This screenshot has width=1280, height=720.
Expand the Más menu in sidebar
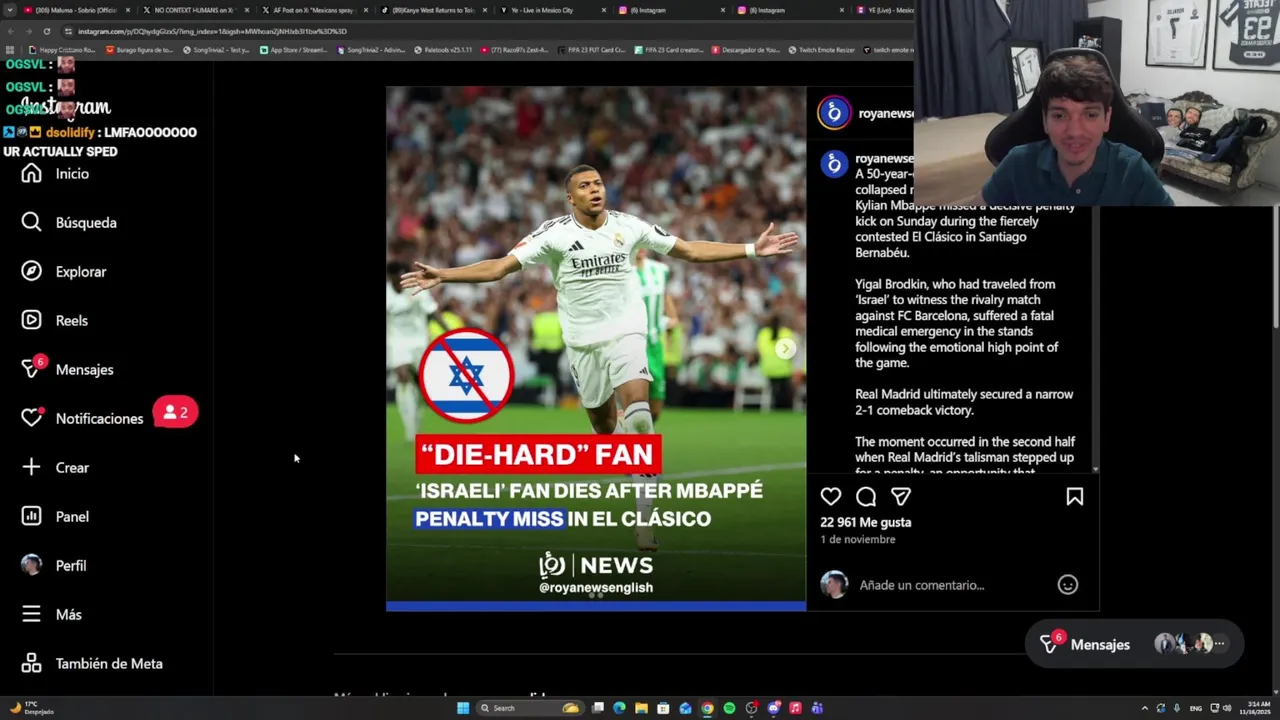pyautogui.click(x=52, y=615)
